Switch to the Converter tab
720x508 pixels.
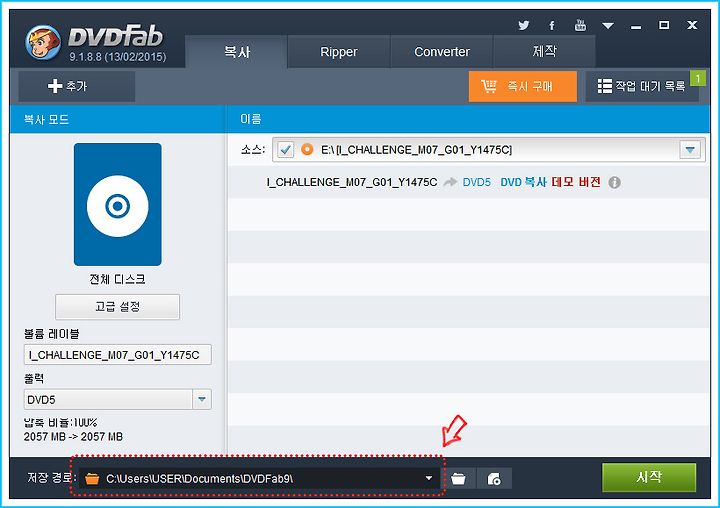[442, 51]
